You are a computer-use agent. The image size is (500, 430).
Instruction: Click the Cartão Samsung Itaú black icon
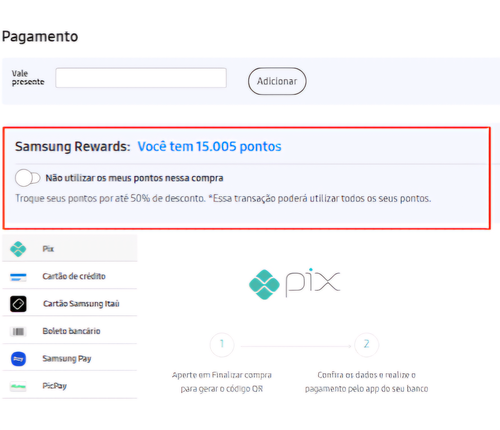click(x=18, y=304)
